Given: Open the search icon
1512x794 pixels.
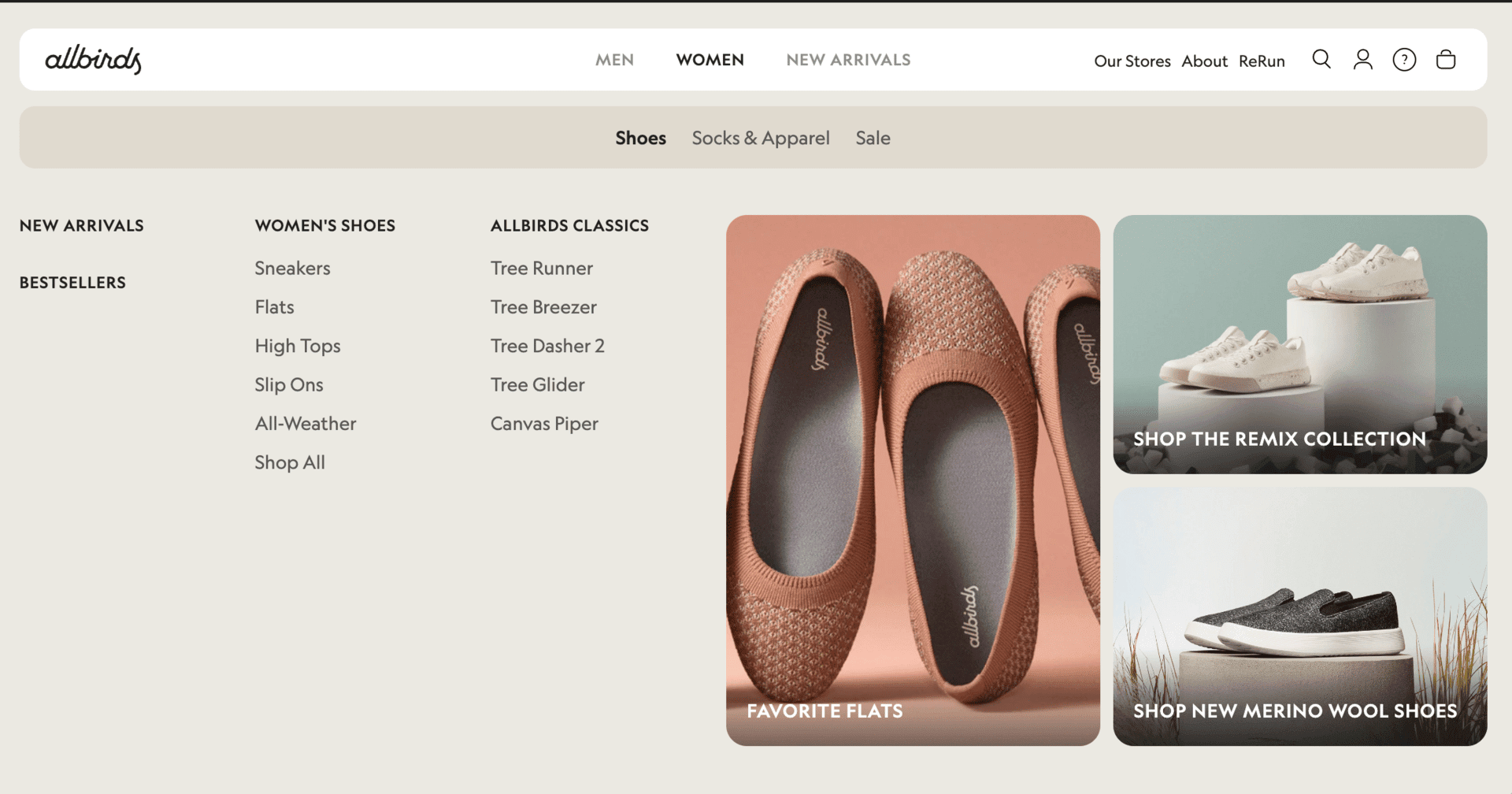Looking at the screenshot, I should click(1321, 59).
